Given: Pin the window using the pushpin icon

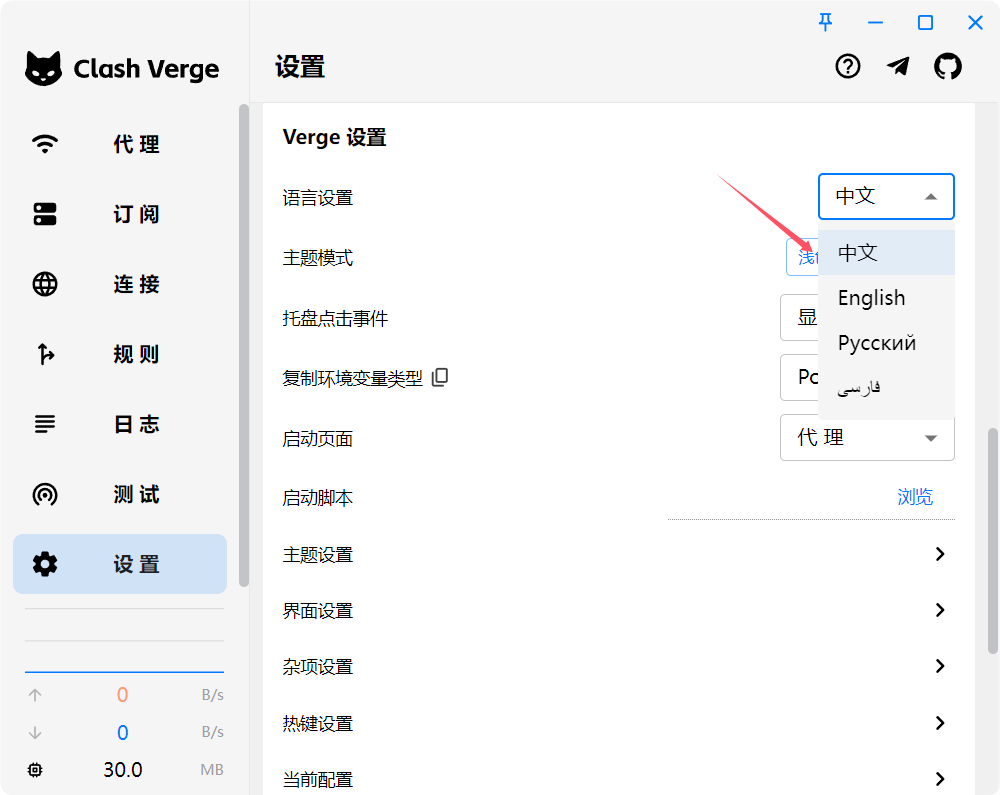Looking at the screenshot, I should pyautogui.click(x=825, y=22).
